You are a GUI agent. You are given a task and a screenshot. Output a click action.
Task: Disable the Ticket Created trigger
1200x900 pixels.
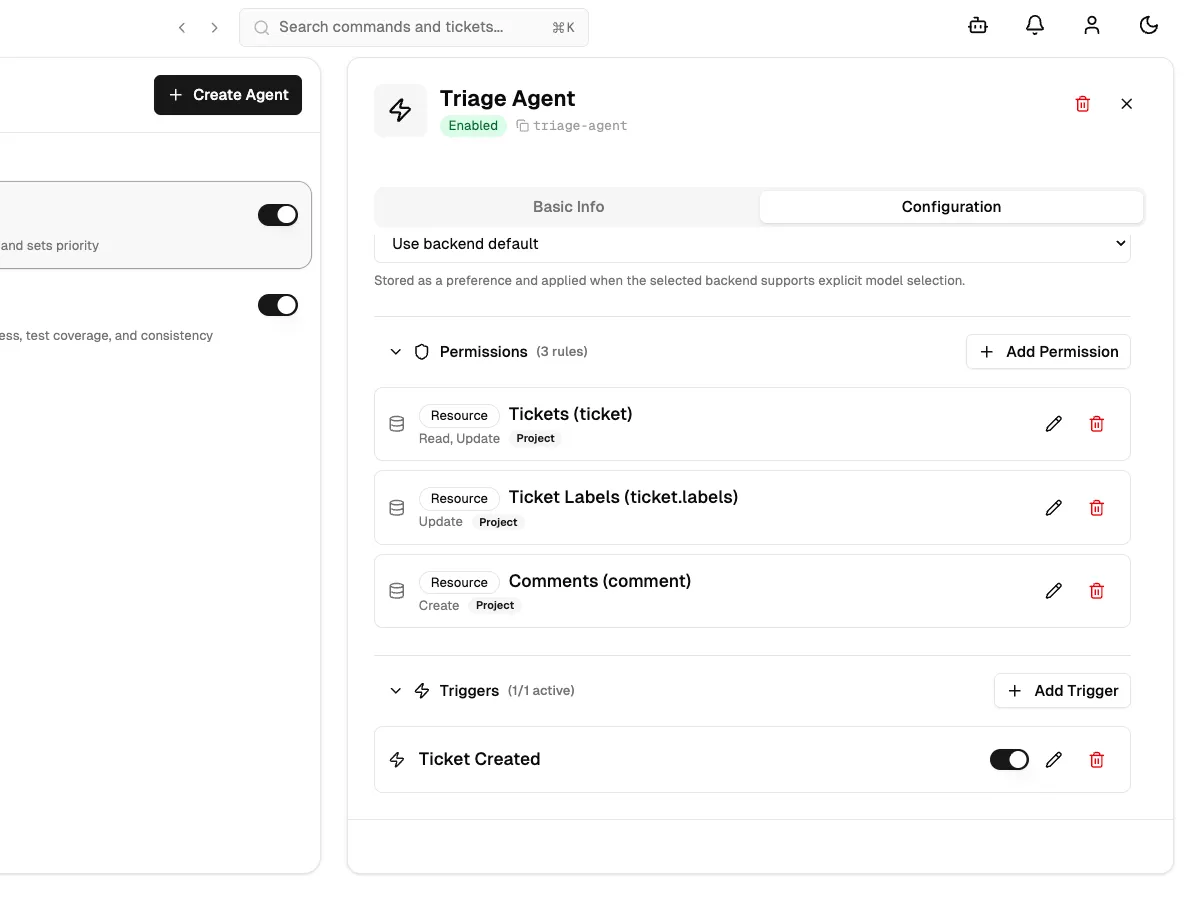[1009, 759]
